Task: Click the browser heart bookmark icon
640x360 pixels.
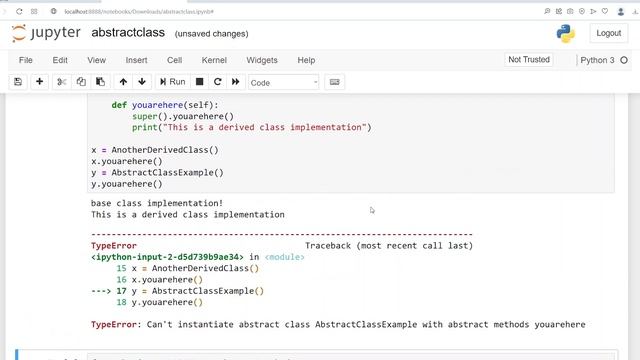Action: click(605, 11)
